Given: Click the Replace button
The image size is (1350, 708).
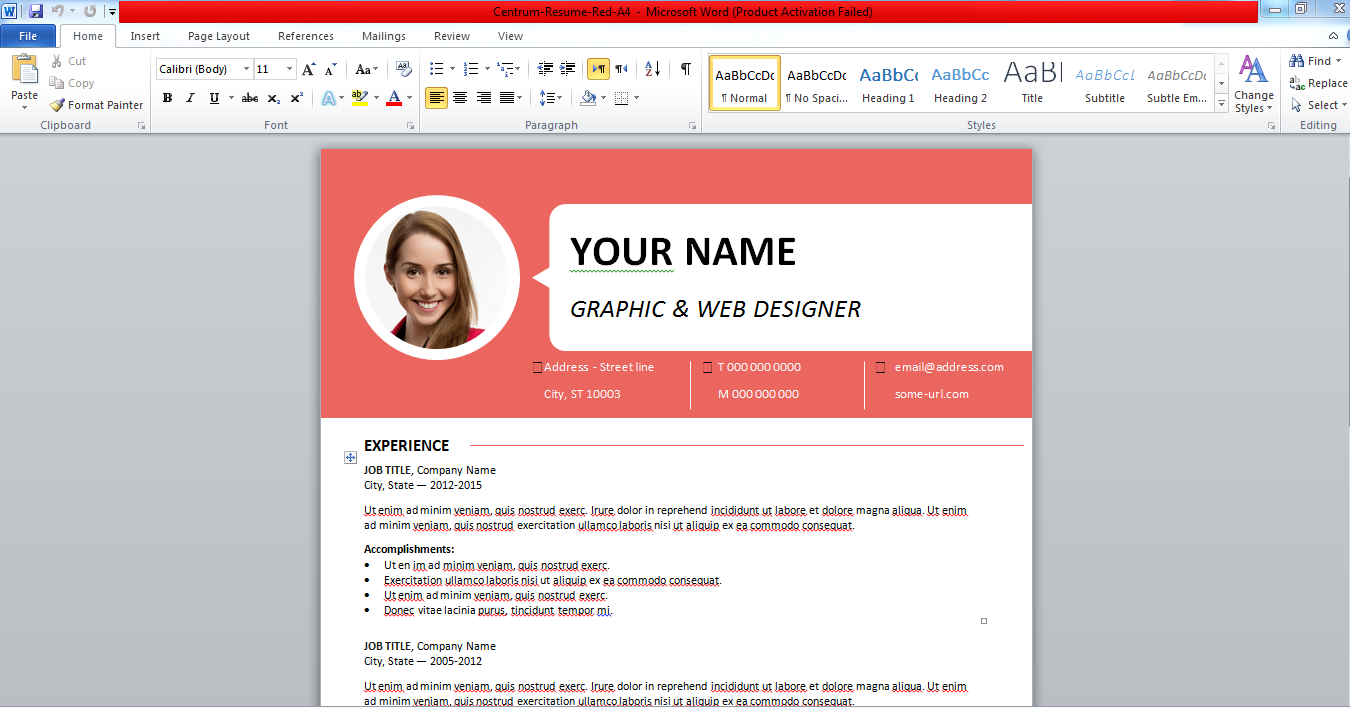Looking at the screenshot, I should pos(1318,83).
